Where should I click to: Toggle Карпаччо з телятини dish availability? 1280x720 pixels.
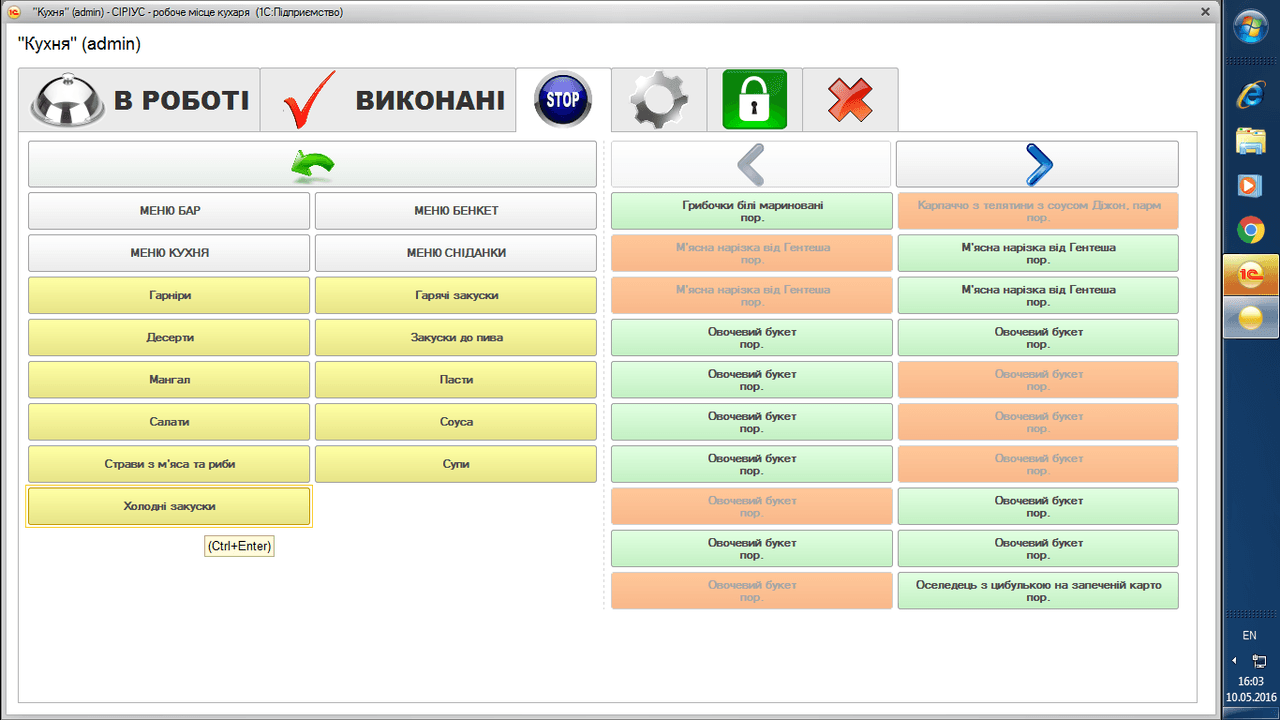[1037, 211]
